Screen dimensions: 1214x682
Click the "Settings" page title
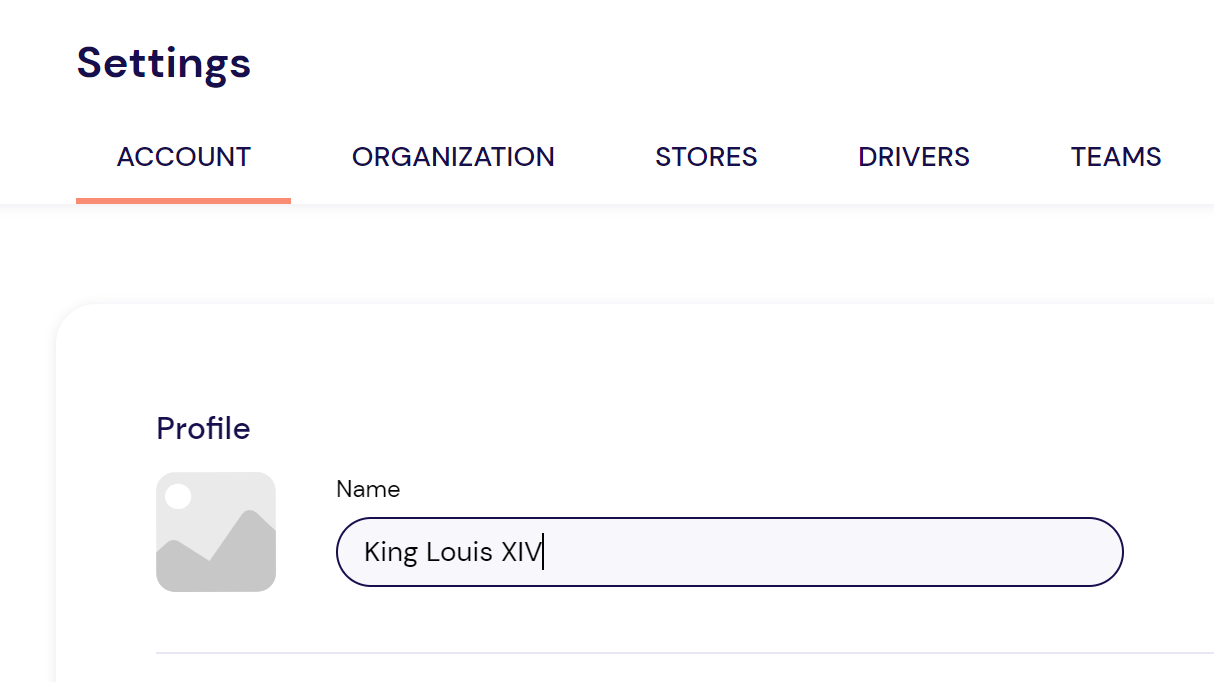click(164, 62)
